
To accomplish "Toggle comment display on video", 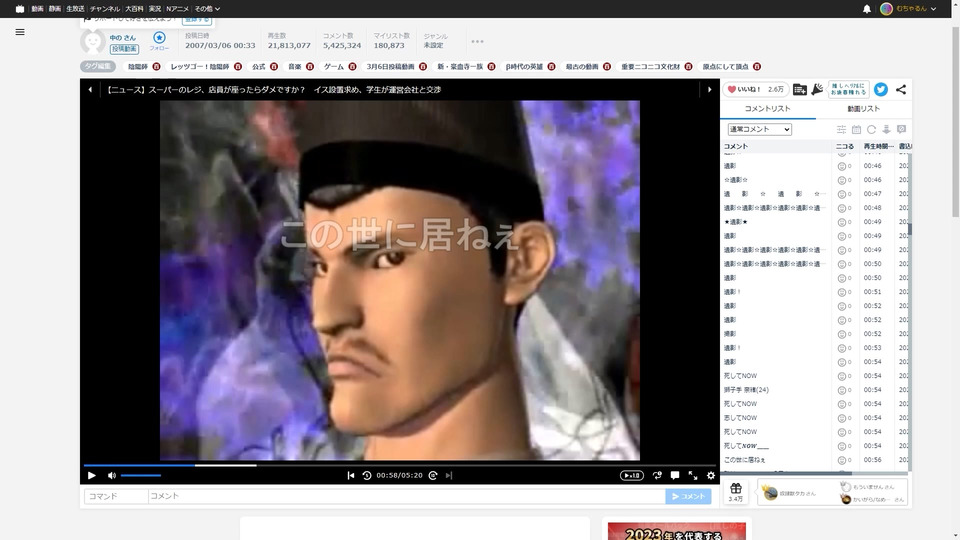I will 675,475.
